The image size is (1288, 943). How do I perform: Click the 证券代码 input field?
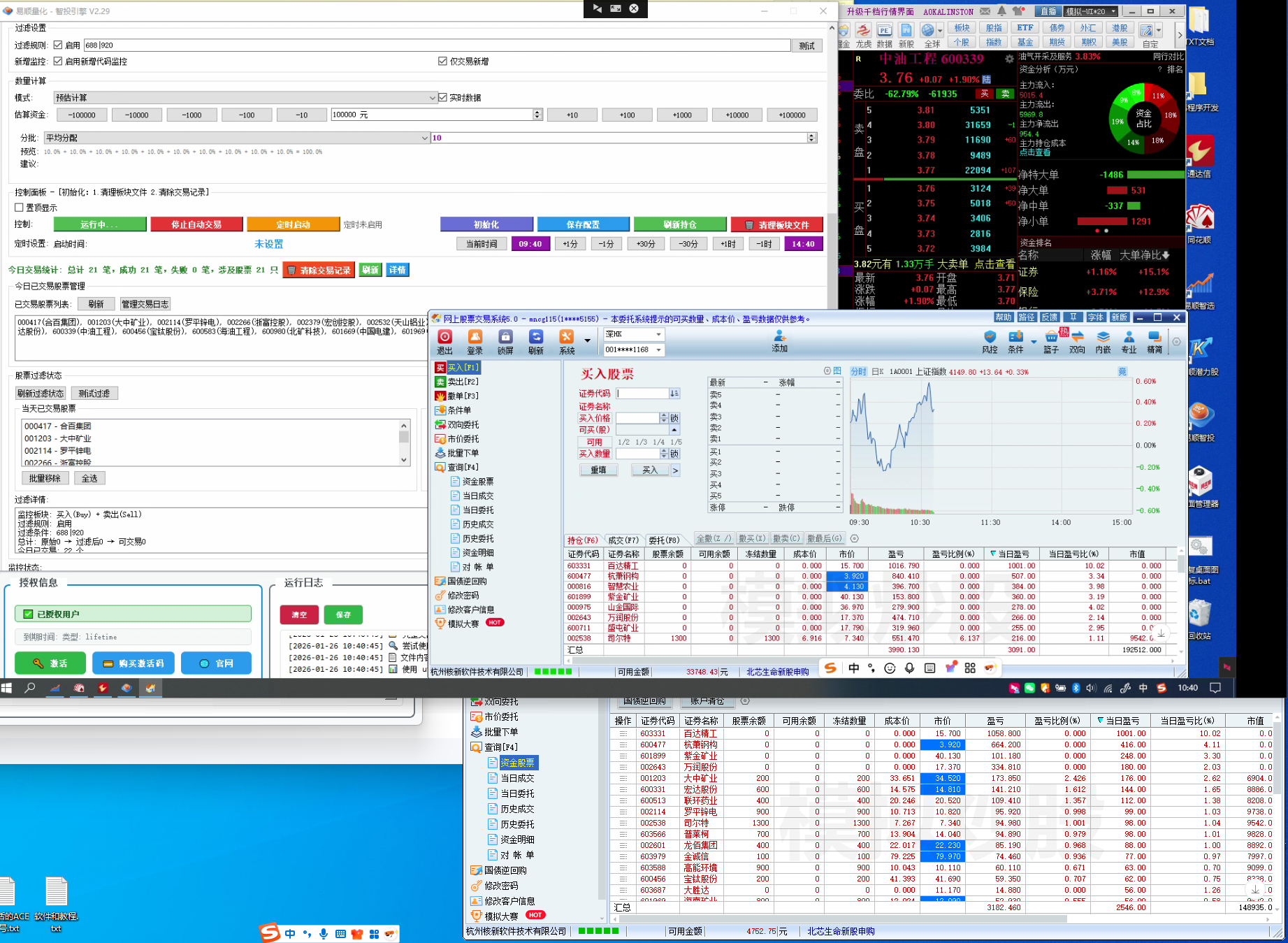point(642,394)
